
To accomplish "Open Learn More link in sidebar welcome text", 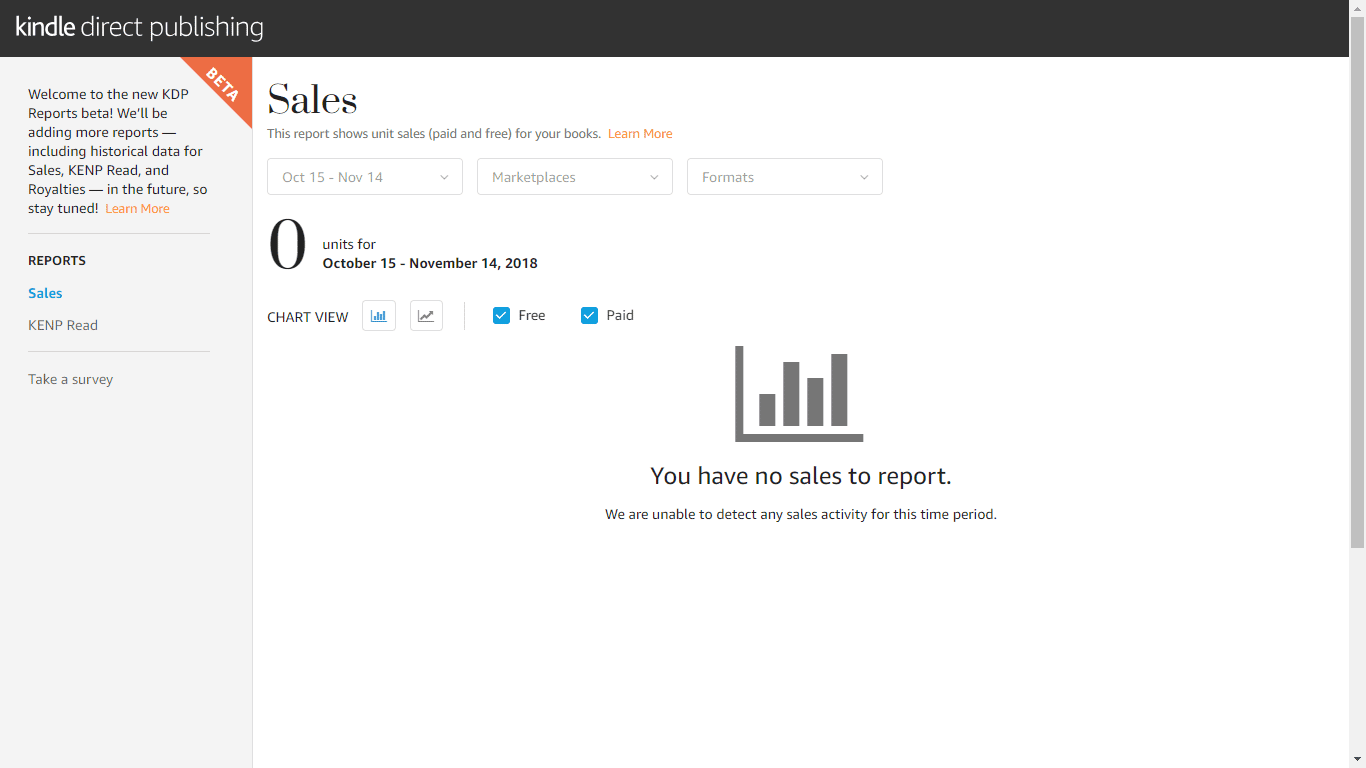I will pyautogui.click(x=137, y=209).
